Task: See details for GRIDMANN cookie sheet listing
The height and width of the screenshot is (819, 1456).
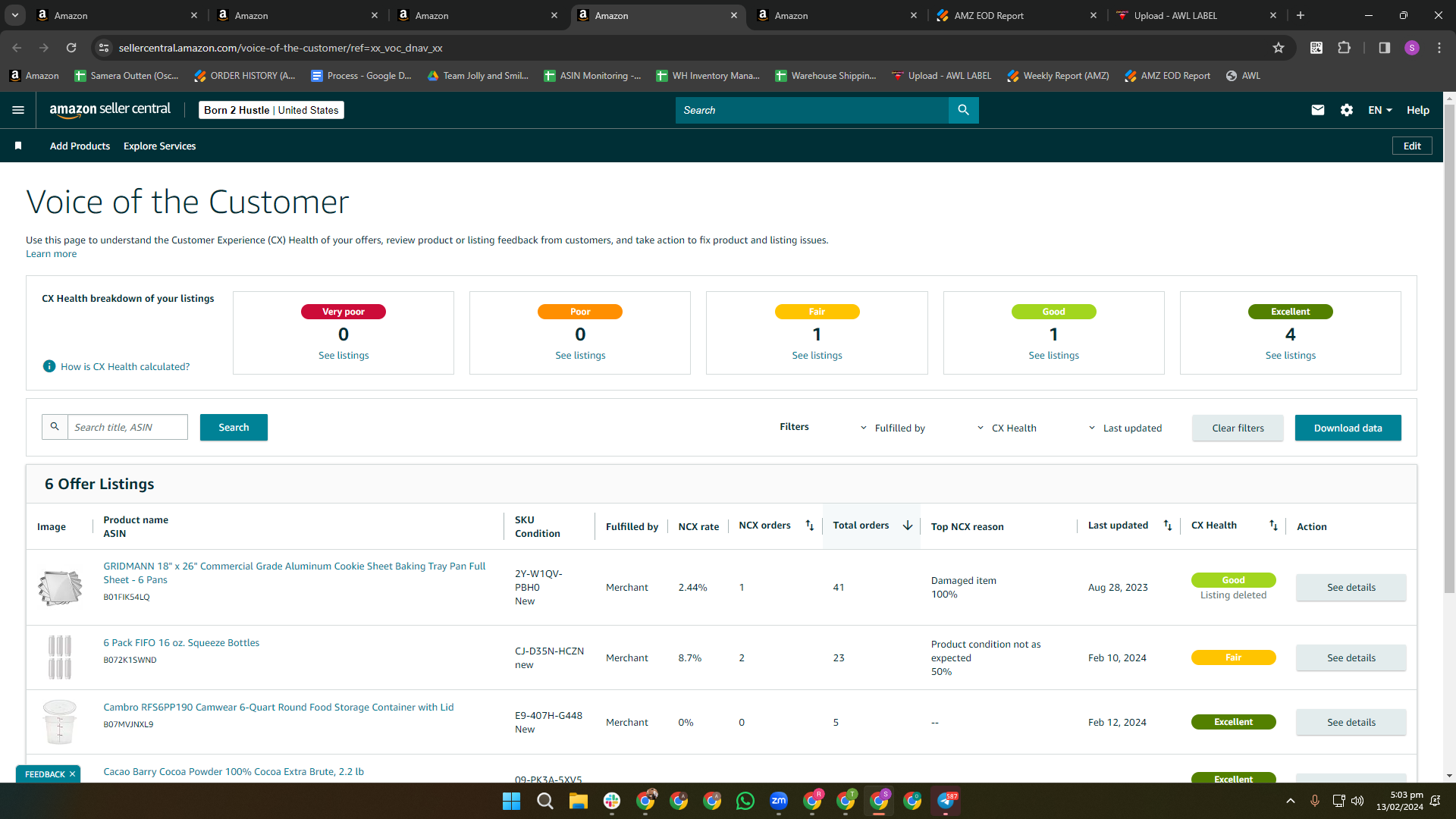Action: point(1351,587)
